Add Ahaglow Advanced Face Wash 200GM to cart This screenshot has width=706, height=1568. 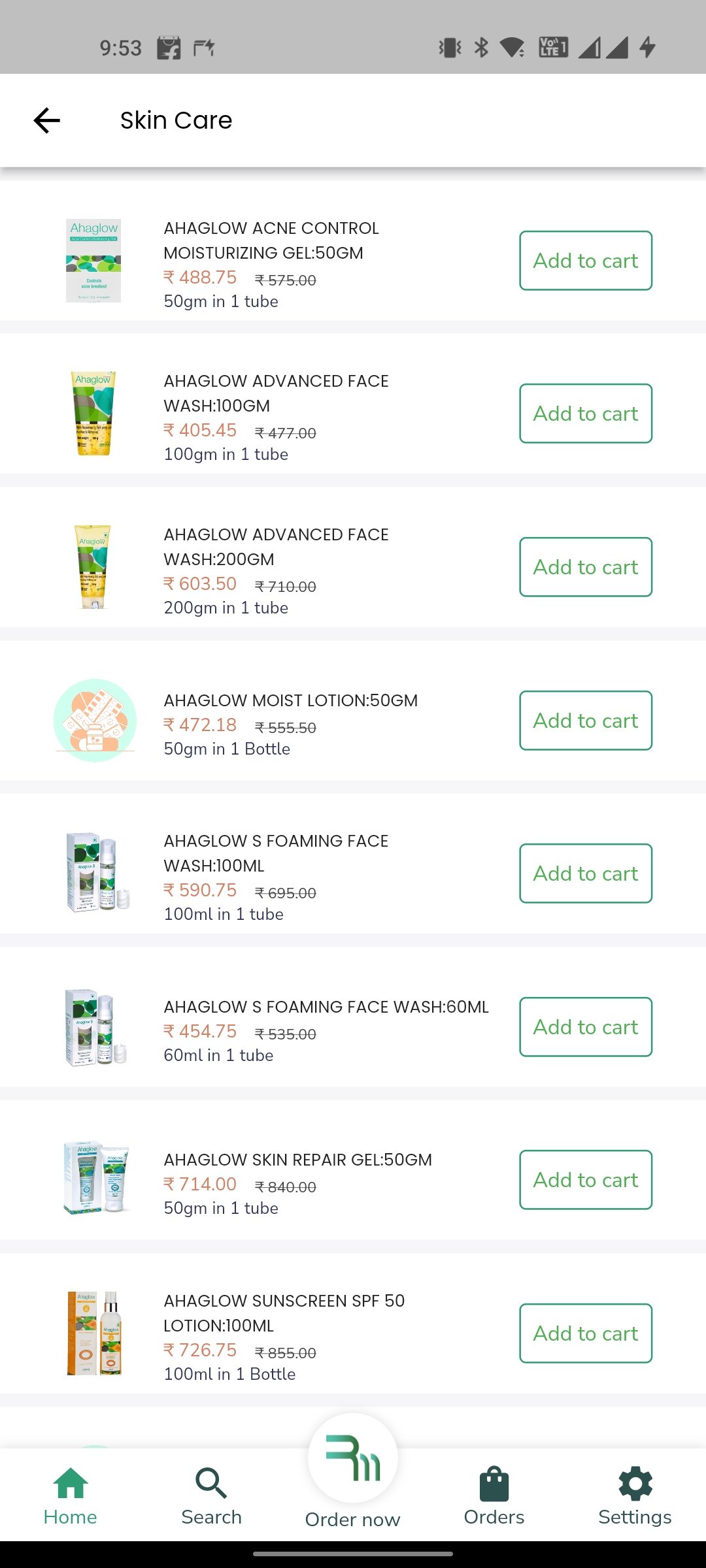click(x=586, y=567)
